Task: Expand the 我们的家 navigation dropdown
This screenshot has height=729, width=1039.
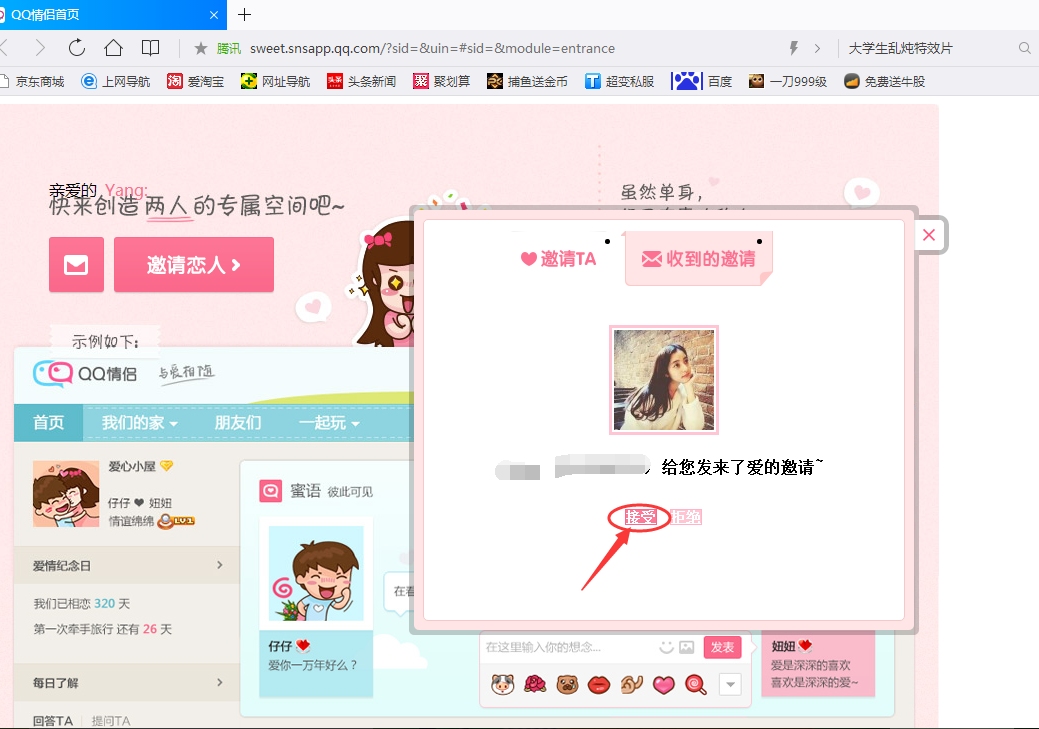Action: coord(131,422)
